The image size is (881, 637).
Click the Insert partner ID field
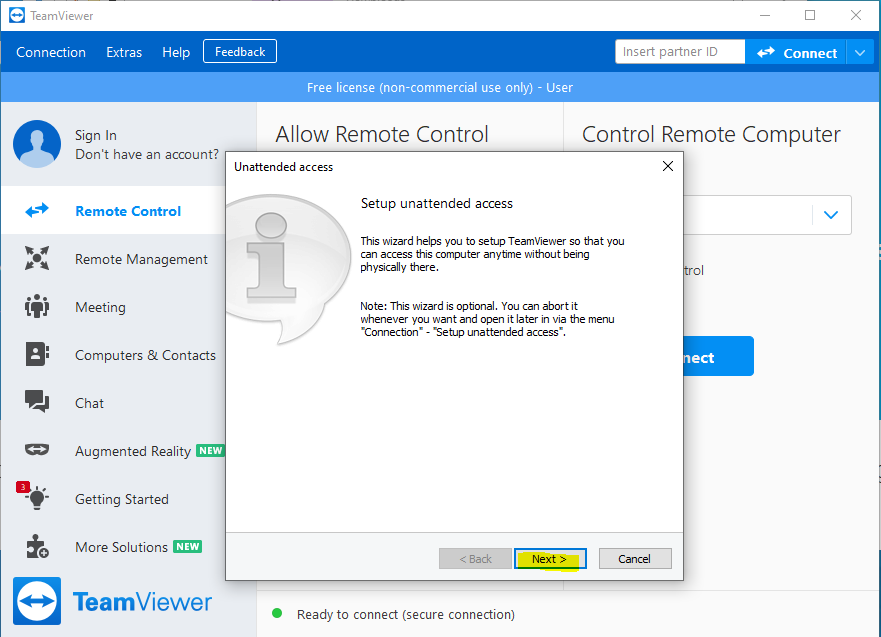pos(680,52)
